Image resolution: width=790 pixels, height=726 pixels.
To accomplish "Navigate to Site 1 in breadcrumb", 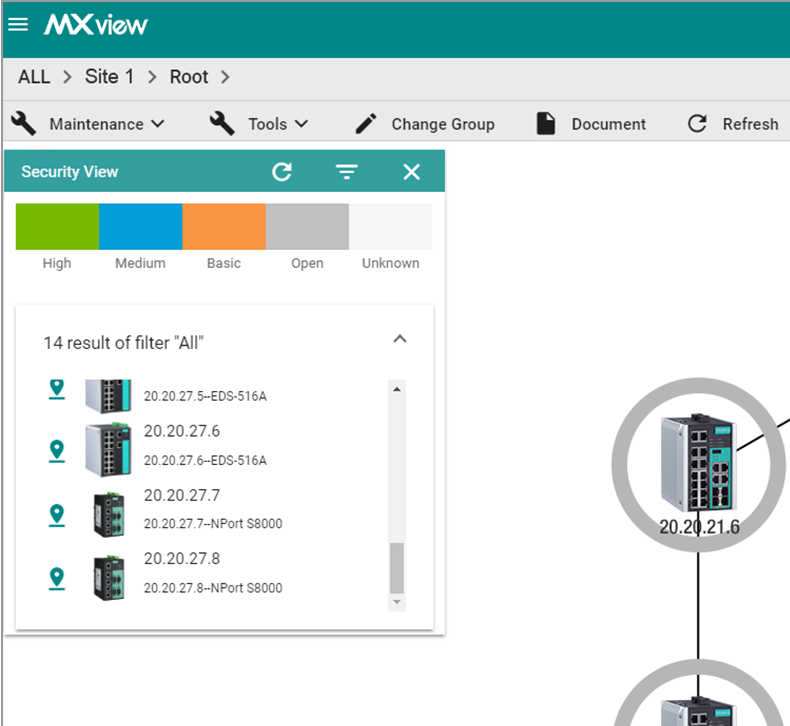I will (x=109, y=77).
